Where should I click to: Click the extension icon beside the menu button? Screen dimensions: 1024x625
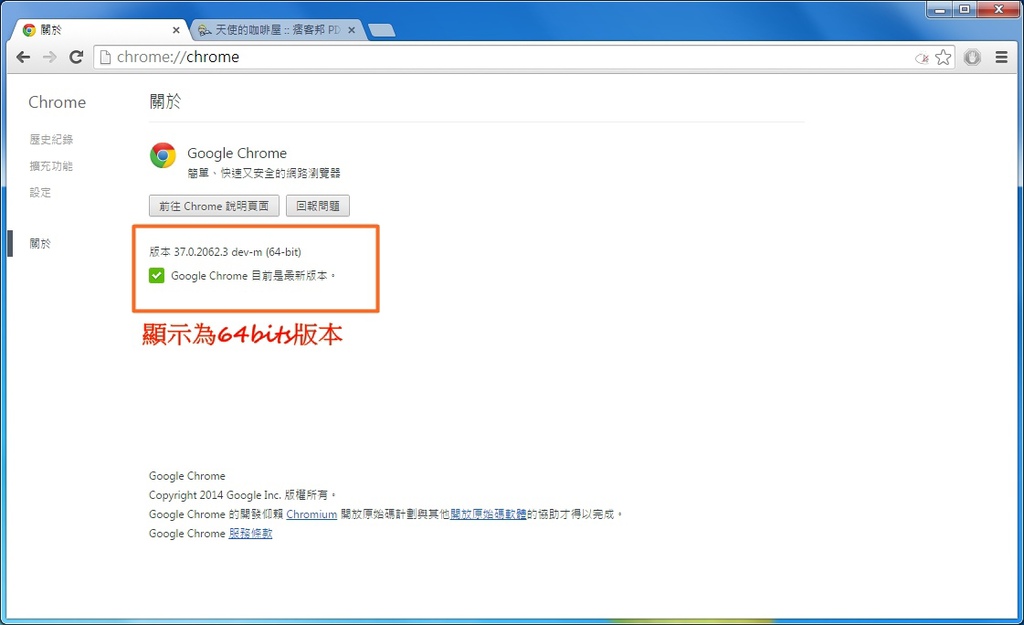[x=972, y=57]
